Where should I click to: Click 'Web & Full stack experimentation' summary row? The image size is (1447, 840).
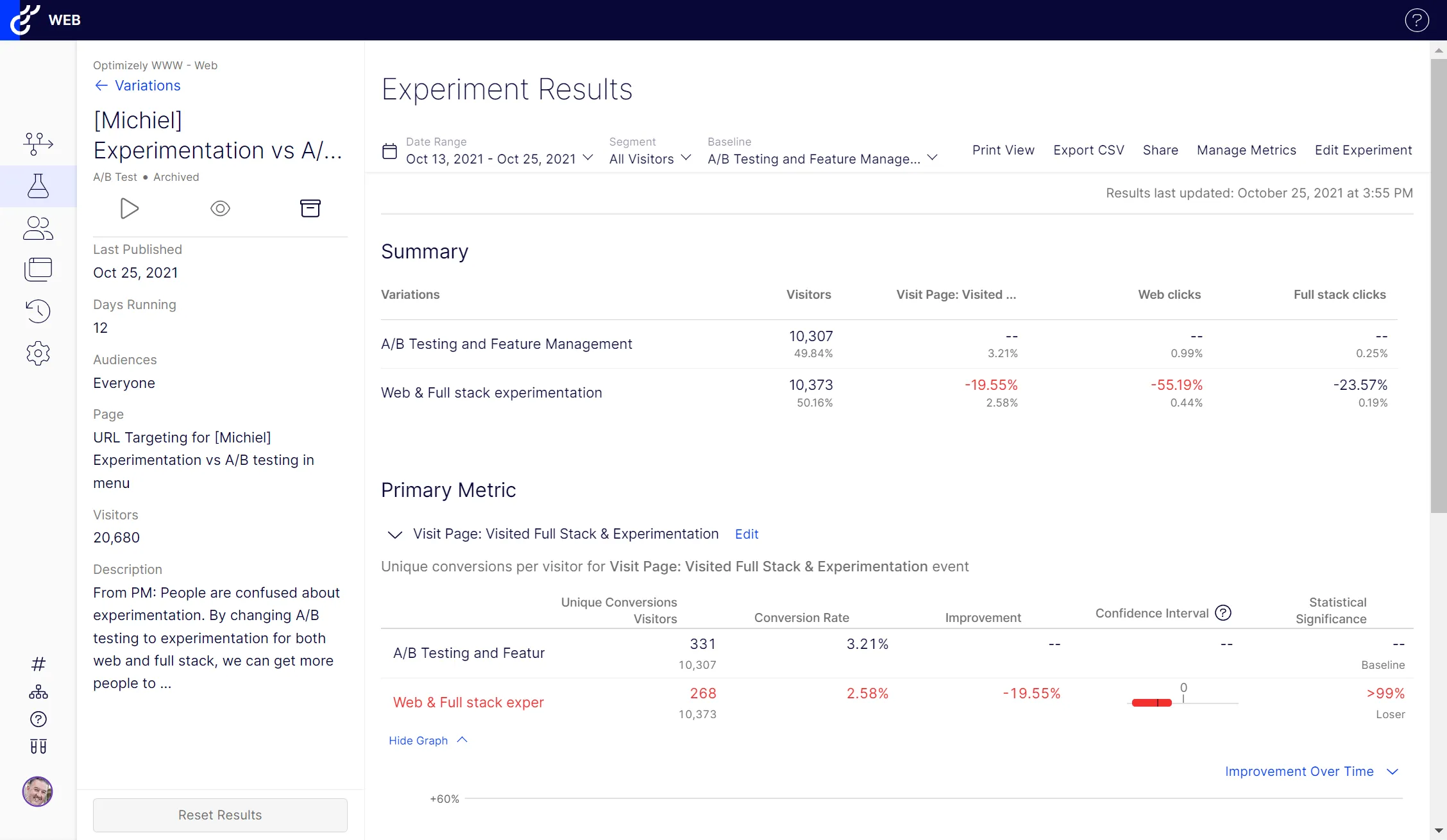point(889,393)
